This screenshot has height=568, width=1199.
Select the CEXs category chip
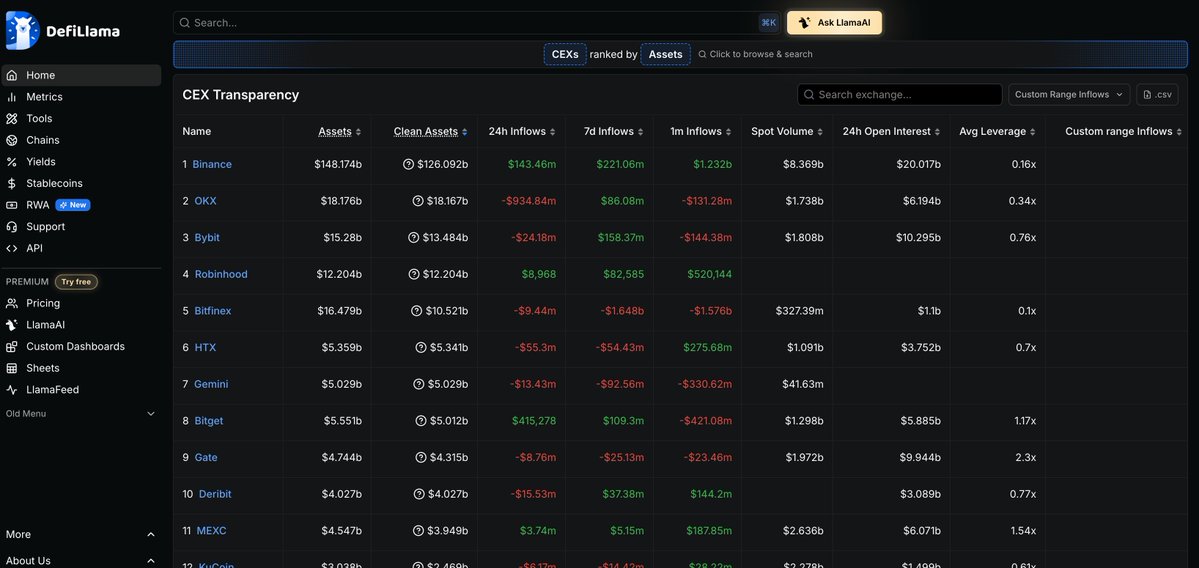pyautogui.click(x=565, y=54)
